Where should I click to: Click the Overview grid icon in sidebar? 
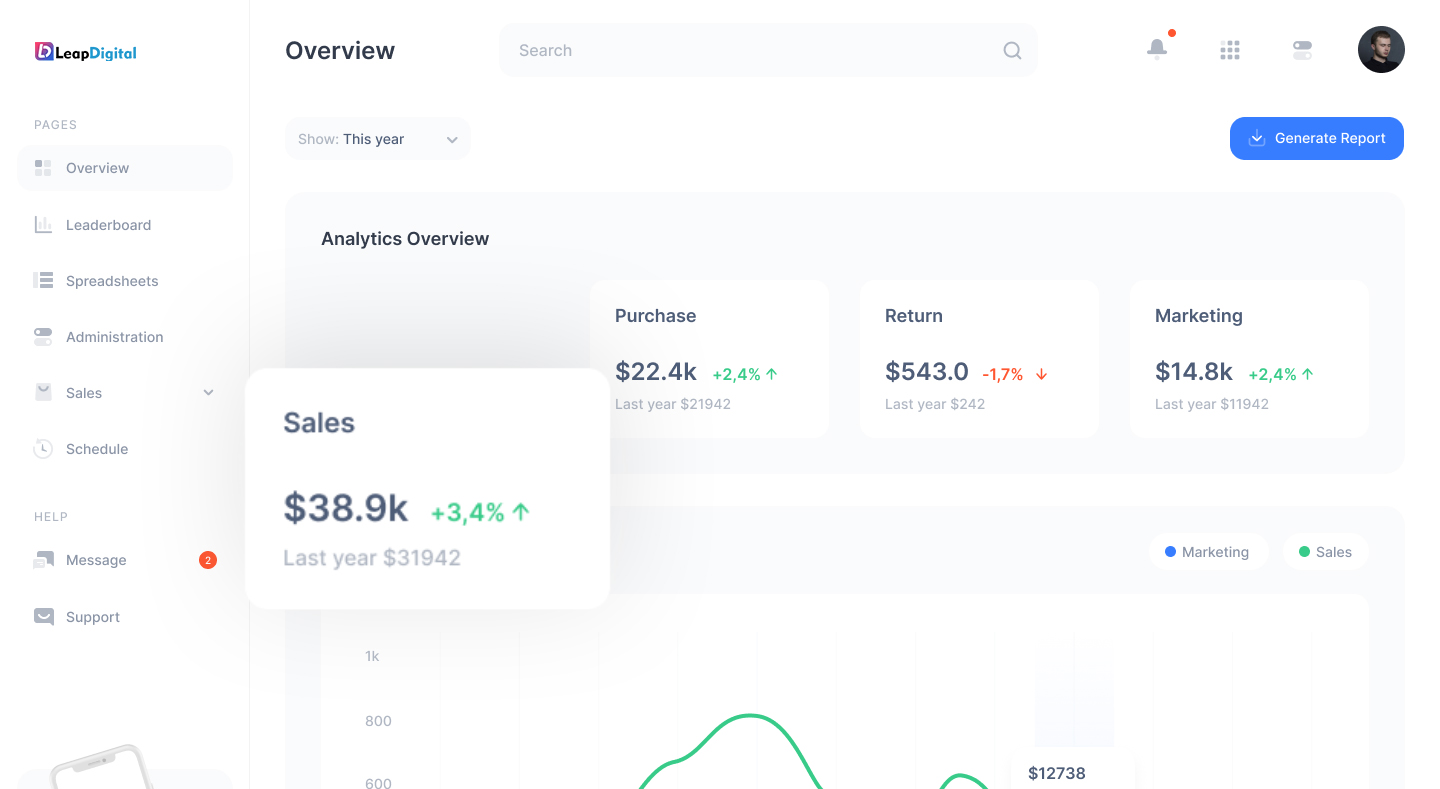coord(43,168)
